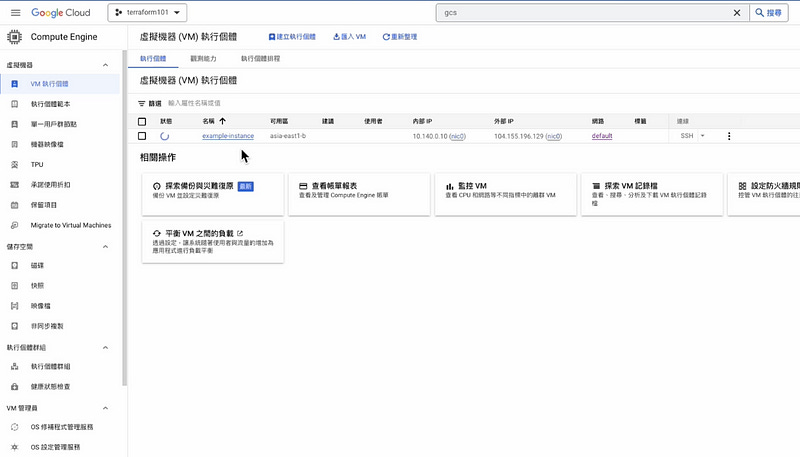Click the 機器映像檔 sidebar icon
This screenshot has width=800, height=457.
[x=14, y=144]
